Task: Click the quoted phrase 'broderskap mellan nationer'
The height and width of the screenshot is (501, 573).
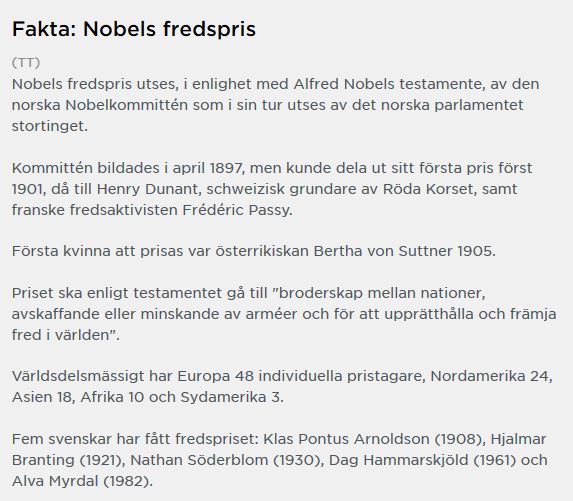Action: pos(382,293)
